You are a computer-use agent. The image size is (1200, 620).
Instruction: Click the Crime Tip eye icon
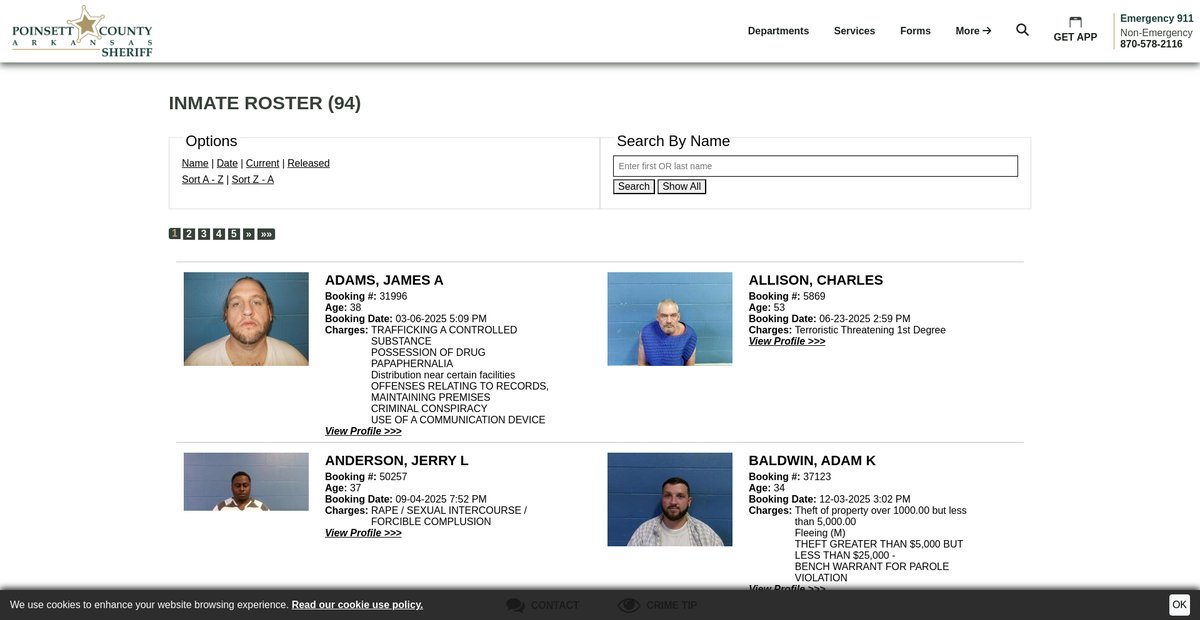628,605
